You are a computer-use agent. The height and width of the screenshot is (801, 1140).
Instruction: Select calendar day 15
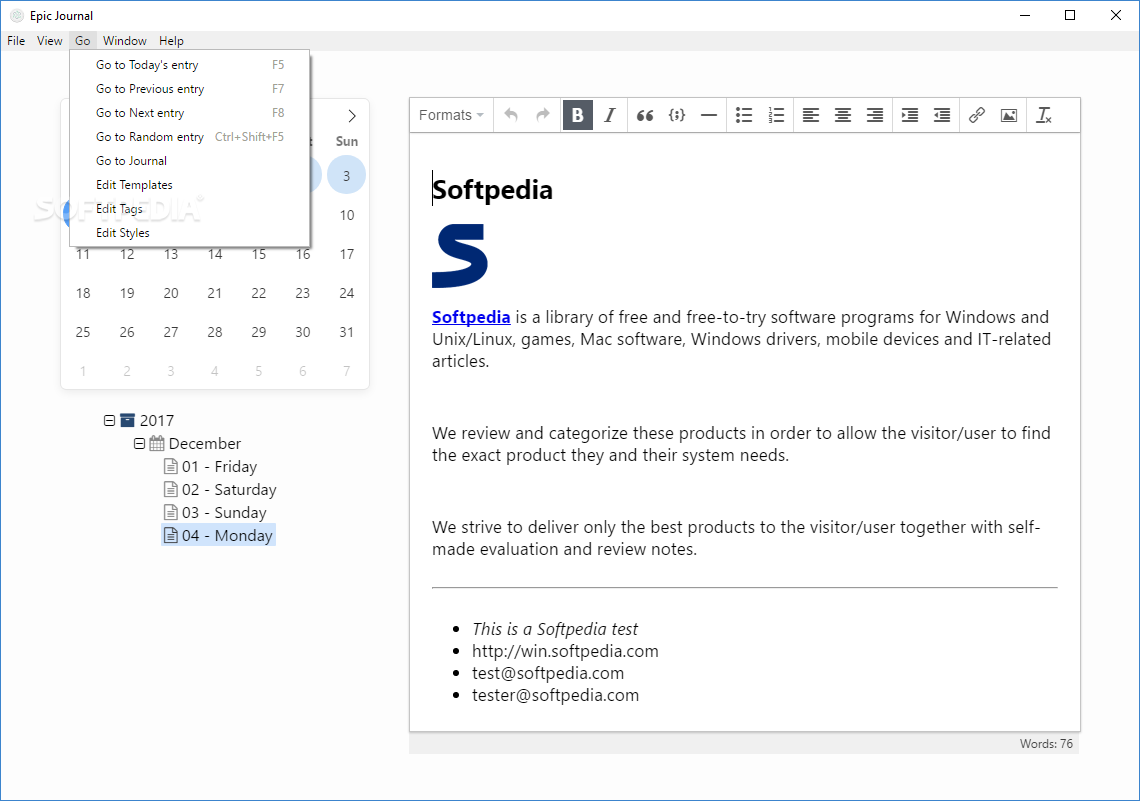coord(259,254)
